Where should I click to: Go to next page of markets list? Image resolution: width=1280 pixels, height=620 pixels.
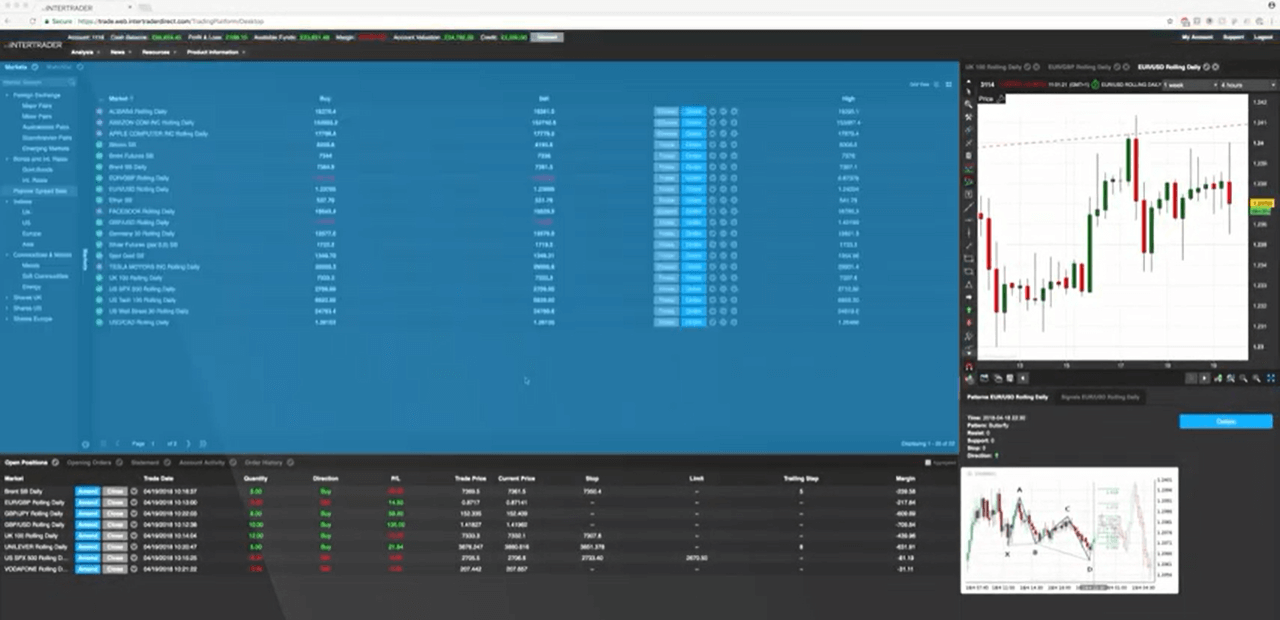[188, 443]
